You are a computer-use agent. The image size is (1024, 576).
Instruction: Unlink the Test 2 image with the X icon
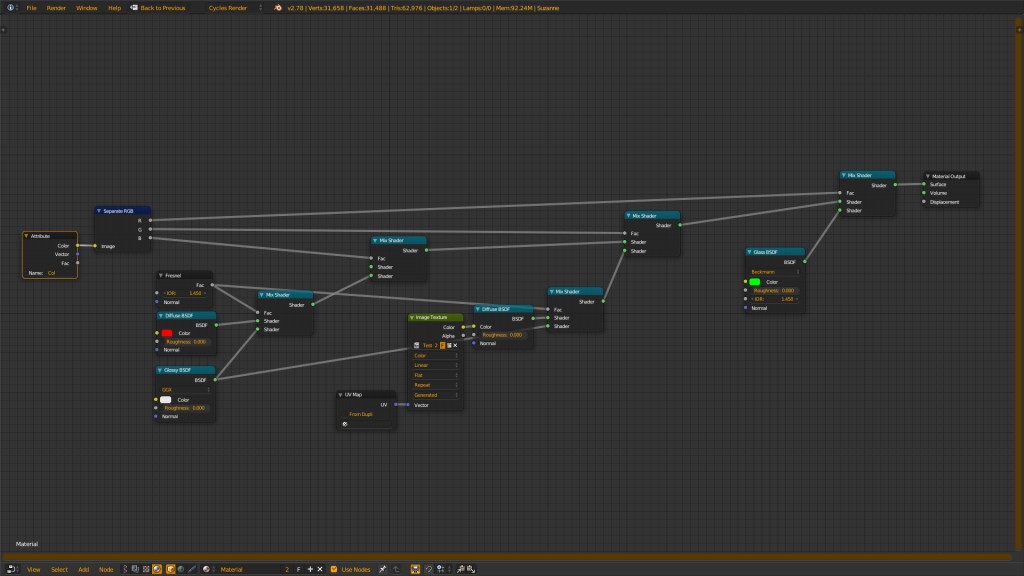[x=455, y=344]
